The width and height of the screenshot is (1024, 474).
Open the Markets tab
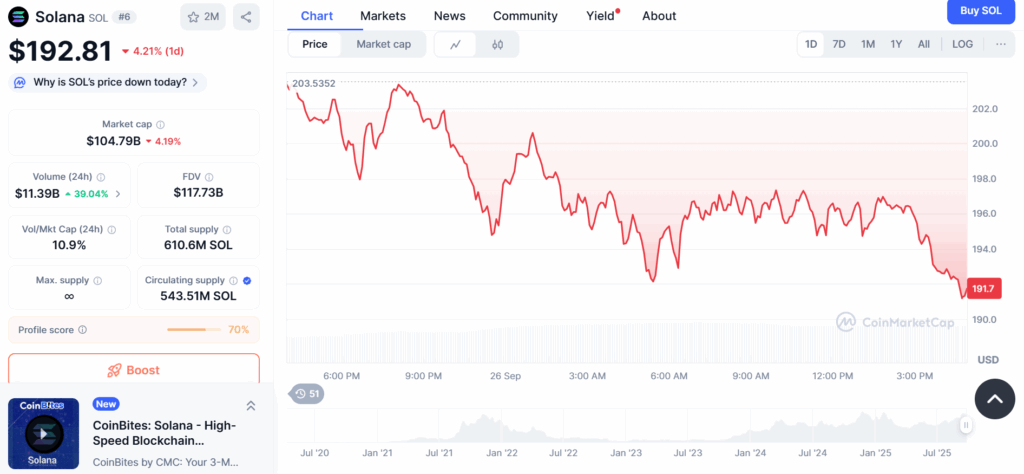[x=383, y=16]
